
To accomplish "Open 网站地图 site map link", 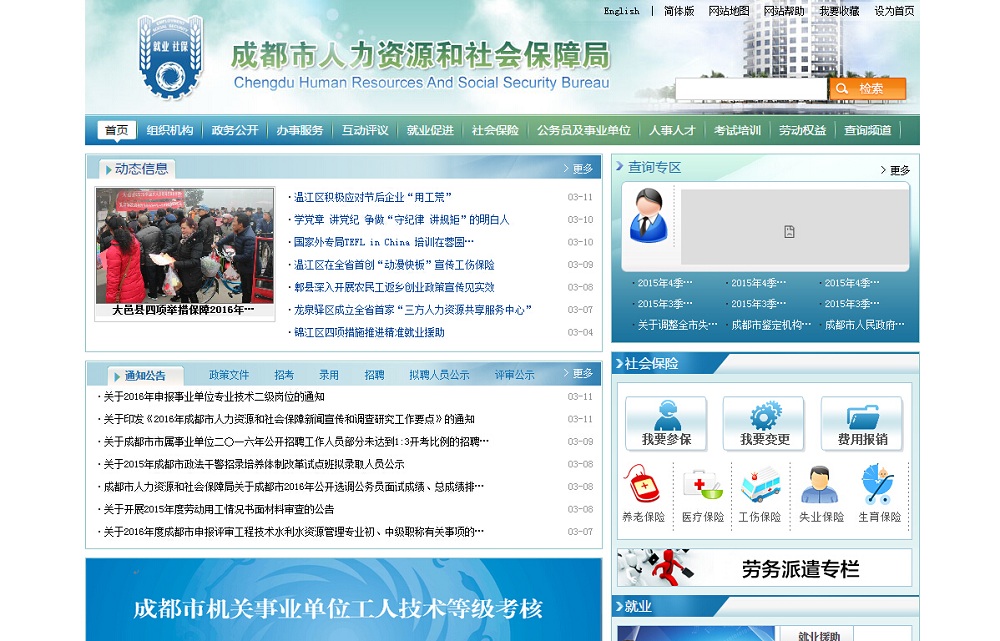I will click(729, 11).
